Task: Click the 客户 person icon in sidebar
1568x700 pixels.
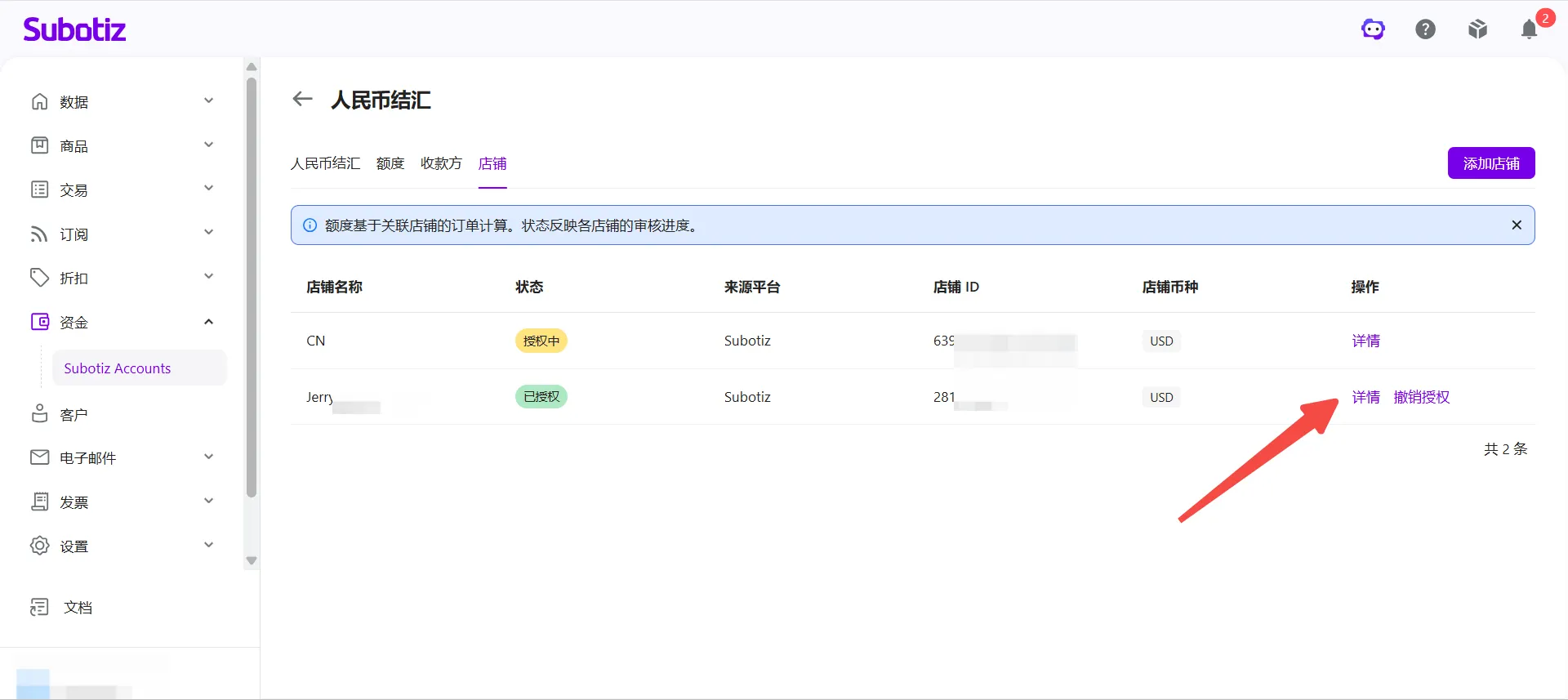Action: tap(39, 414)
